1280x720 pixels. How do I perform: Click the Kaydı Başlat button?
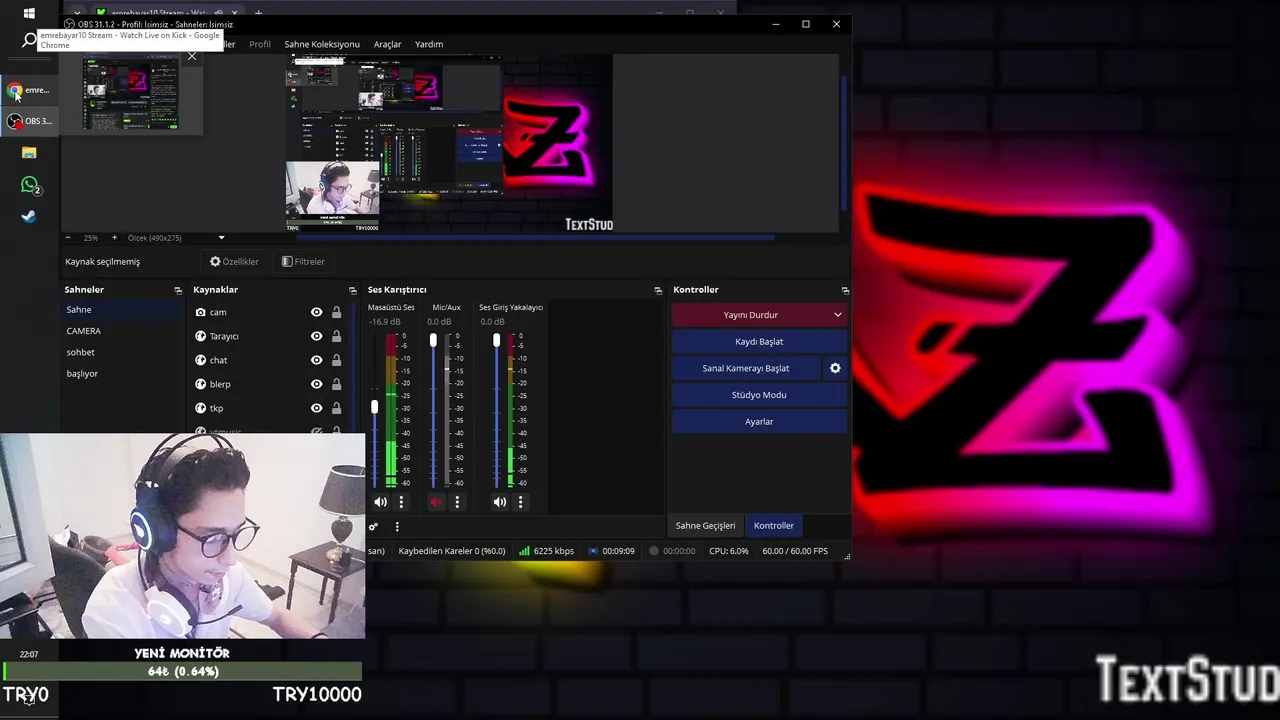759,342
